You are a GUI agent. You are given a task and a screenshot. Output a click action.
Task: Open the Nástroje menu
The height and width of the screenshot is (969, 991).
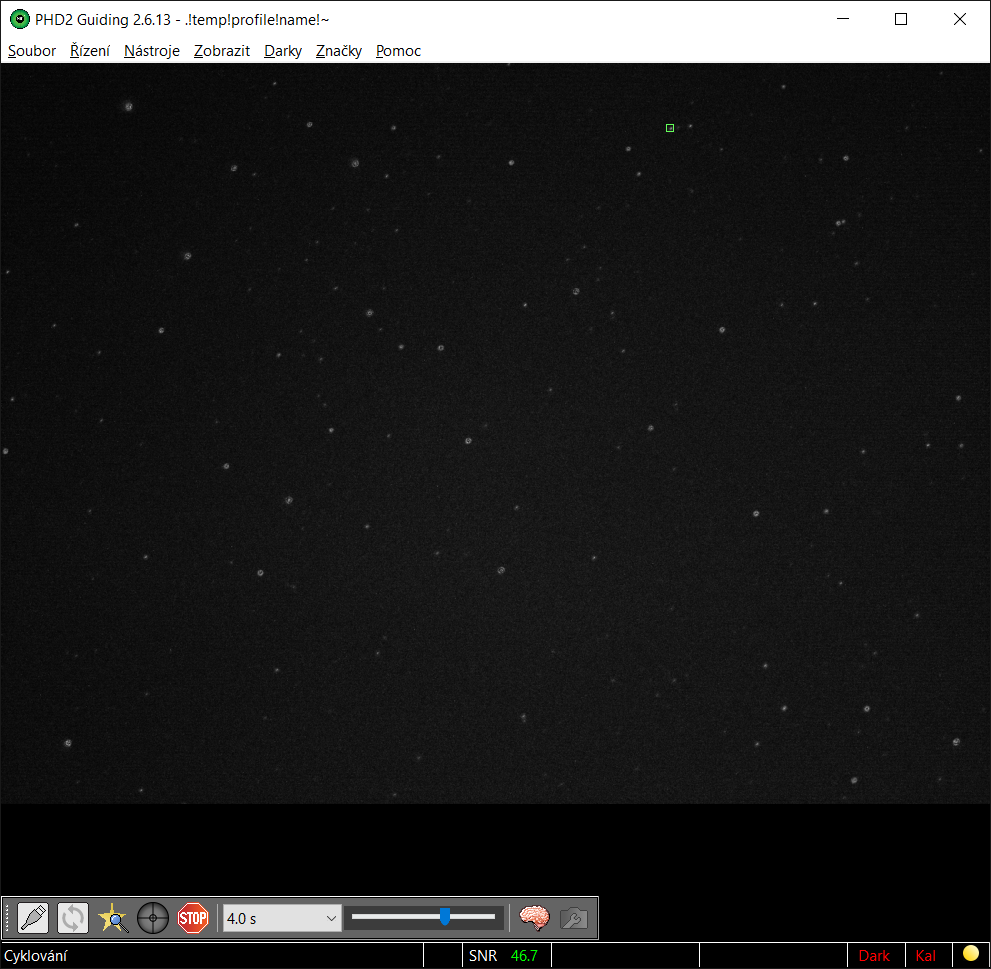pos(152,51)
